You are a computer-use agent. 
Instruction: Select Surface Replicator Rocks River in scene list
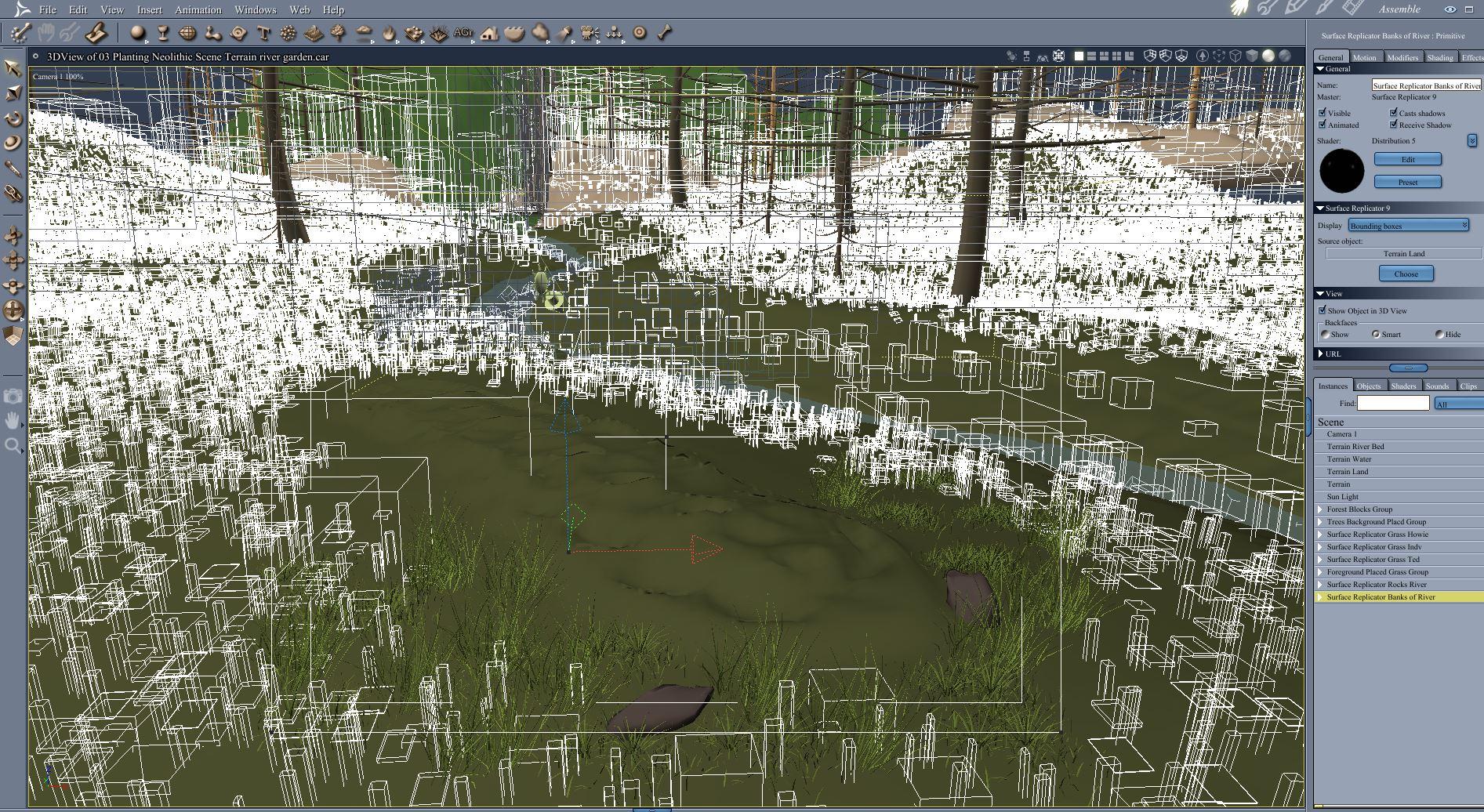(x=1399, y=585)
